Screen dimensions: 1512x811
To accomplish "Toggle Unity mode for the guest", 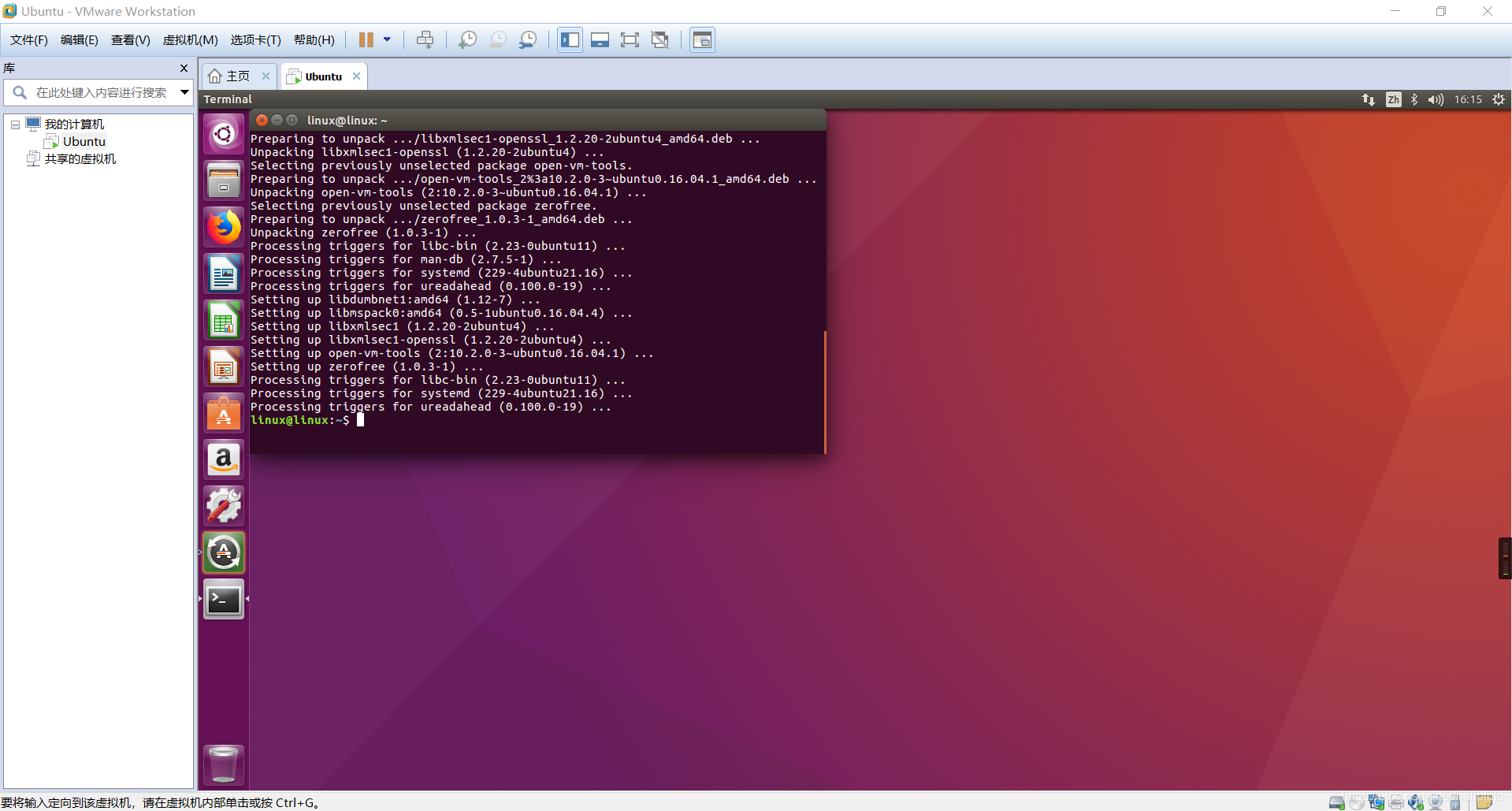I will [x=659, y=39].
